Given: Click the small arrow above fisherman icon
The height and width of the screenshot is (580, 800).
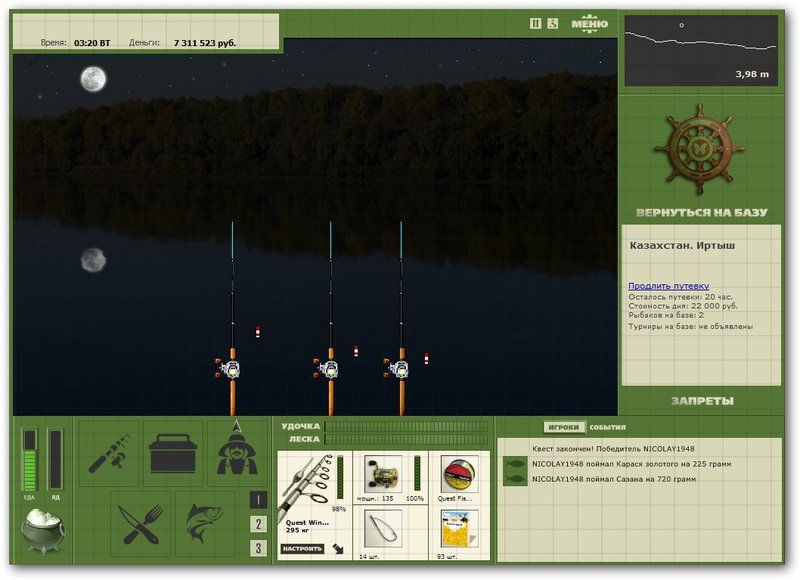Looking at the screenshot, I should (x=236, y=425).
